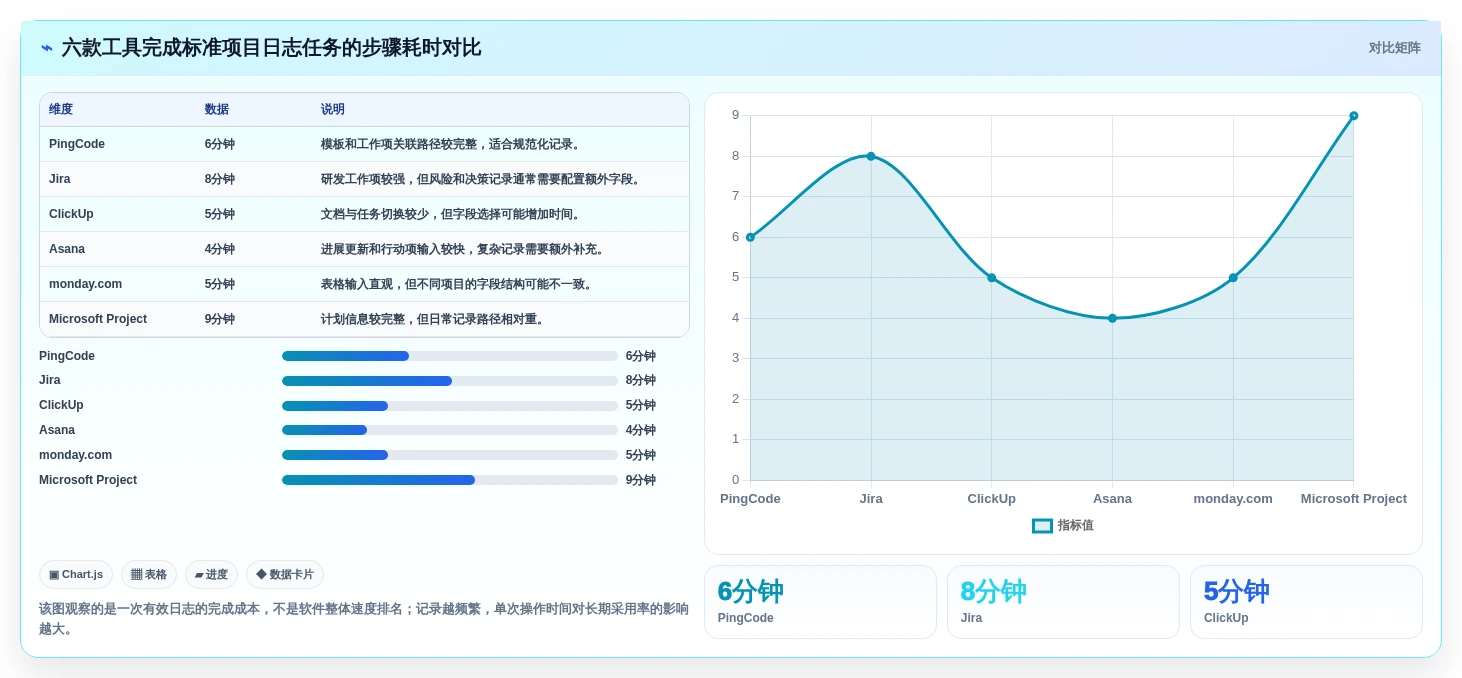The image size is (1462, 678).
Task: Click the ClickUp progress bar
Action: coord(450,406)
